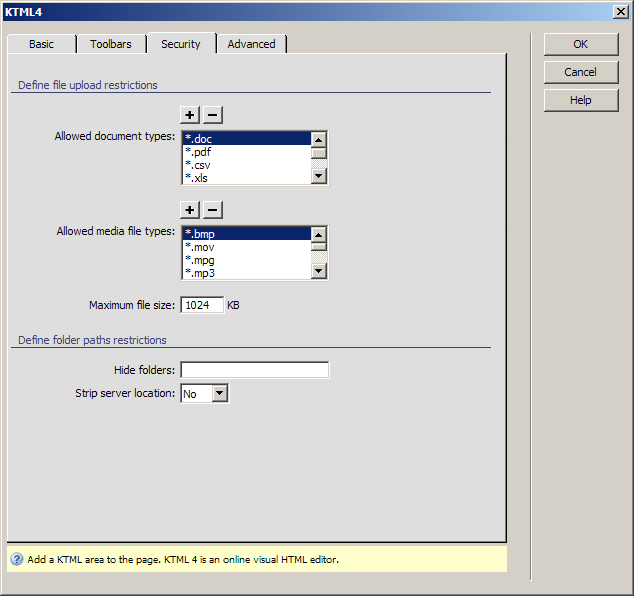Add a new allowed document type
The width and height of the screenshot is (634, 596).
(190, 115)
